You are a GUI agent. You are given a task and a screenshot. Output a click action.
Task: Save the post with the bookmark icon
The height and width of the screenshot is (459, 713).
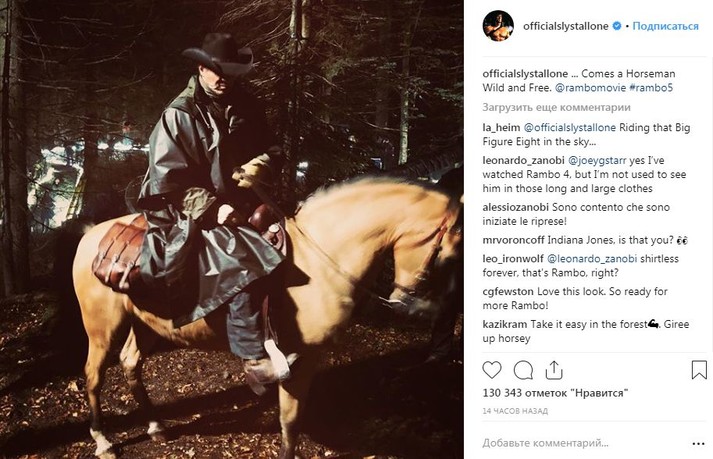(x=698, y=370)
